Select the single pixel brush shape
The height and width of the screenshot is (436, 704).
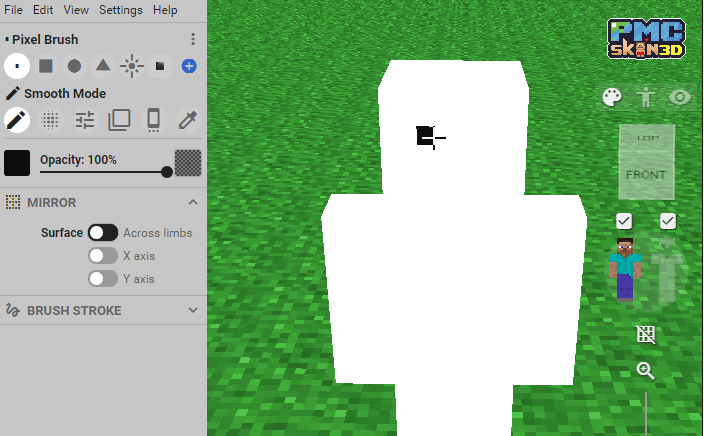click(x=17, y=66)
